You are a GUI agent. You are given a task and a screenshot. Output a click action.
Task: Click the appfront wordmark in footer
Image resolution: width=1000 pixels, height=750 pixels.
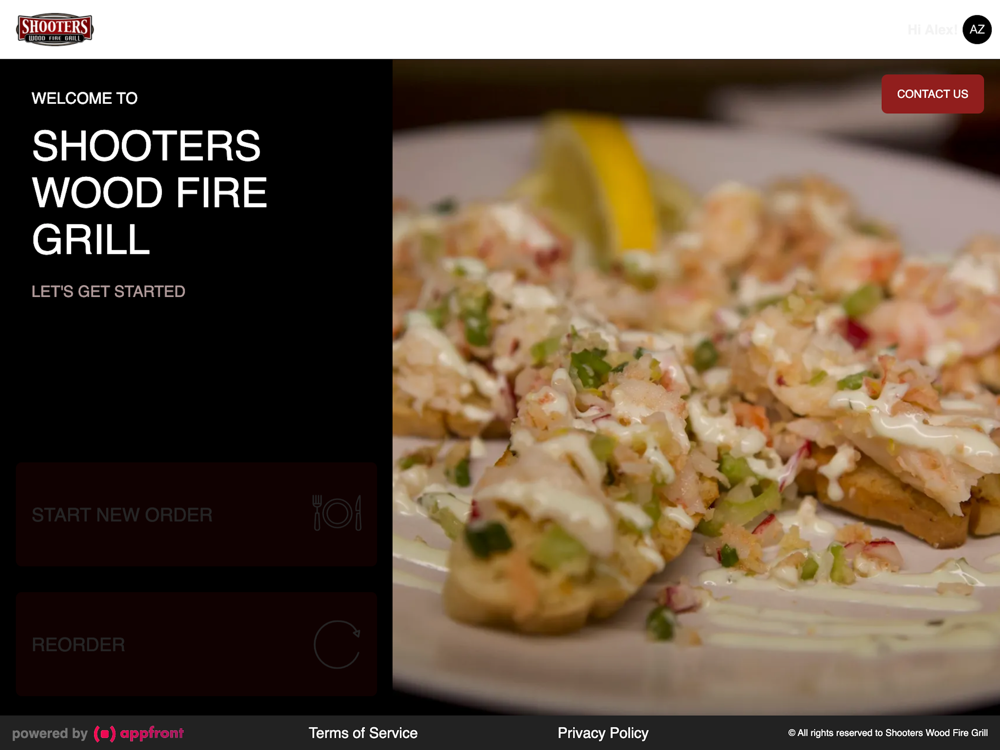pyautogui.click(x=152, y=733)
